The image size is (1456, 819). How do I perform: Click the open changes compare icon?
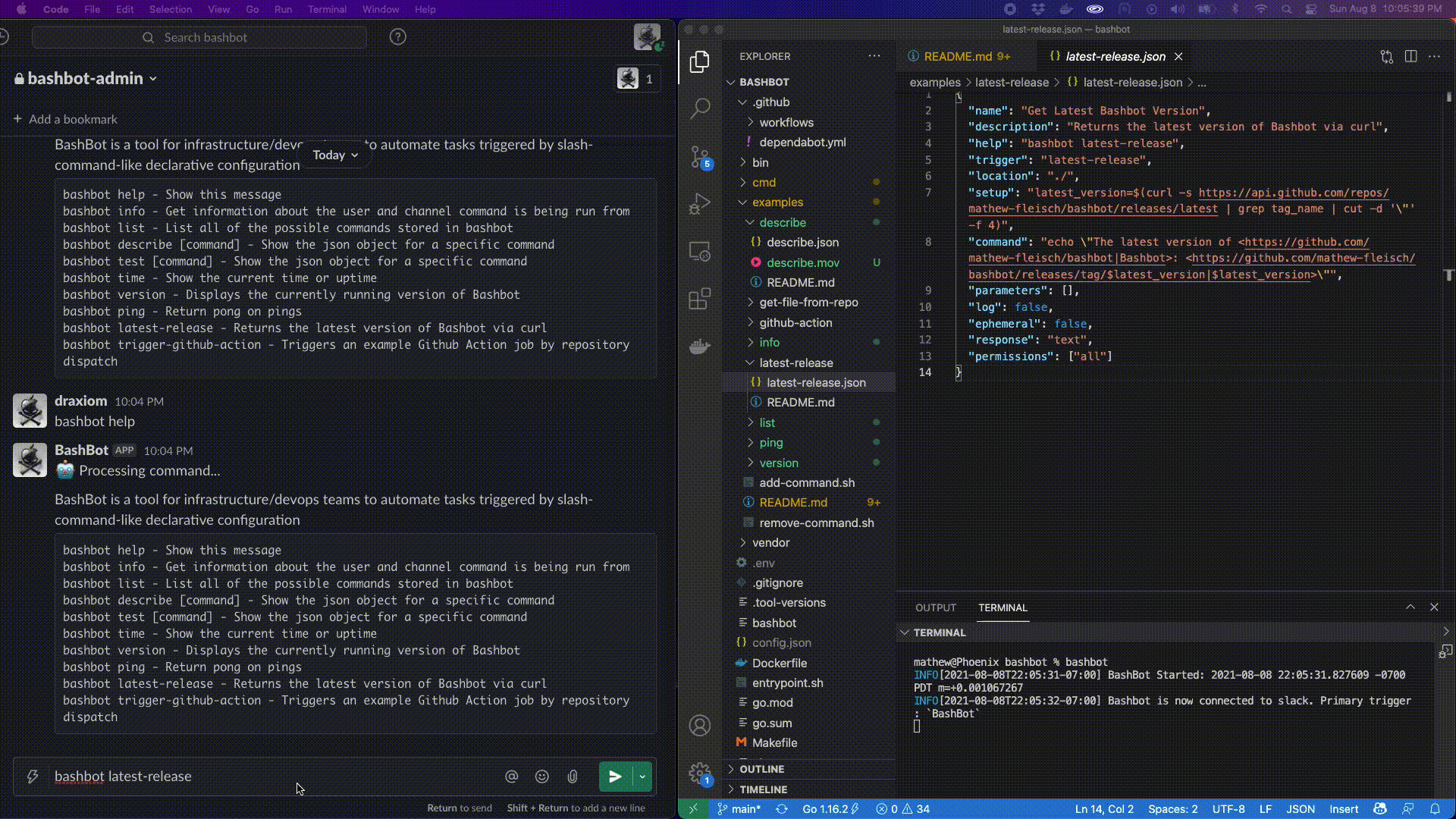pos(1387,56)
